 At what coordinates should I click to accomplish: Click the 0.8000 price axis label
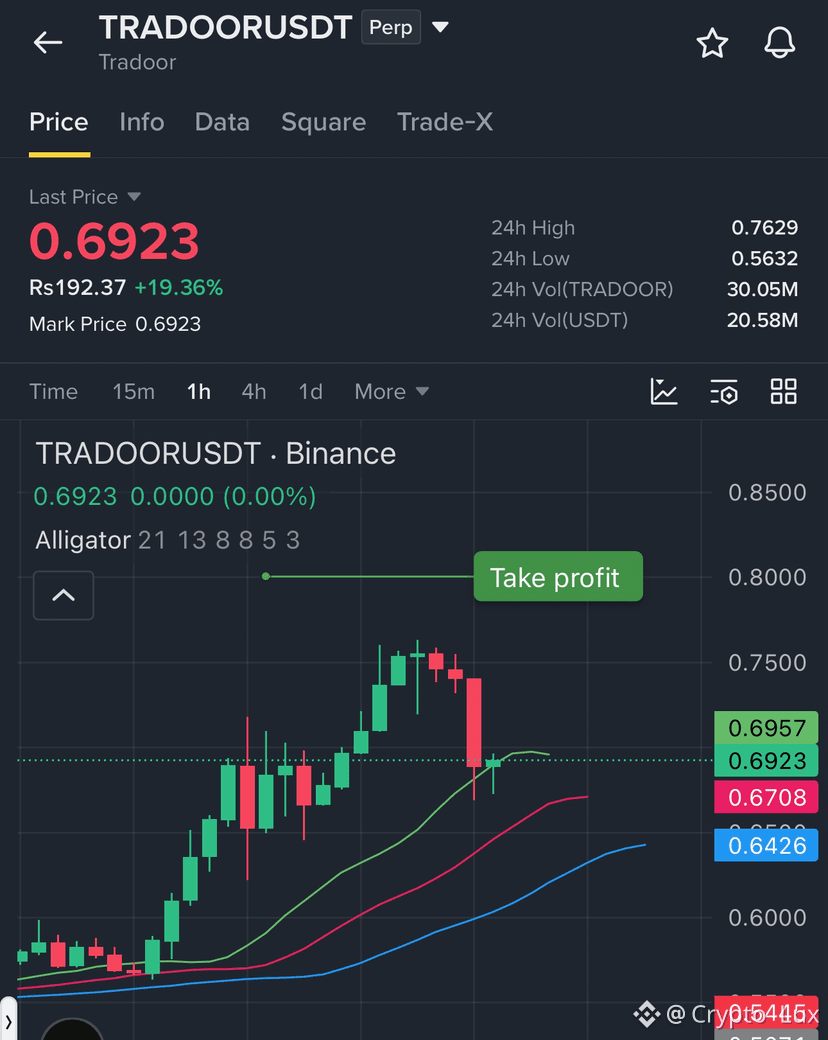point(767,577)
